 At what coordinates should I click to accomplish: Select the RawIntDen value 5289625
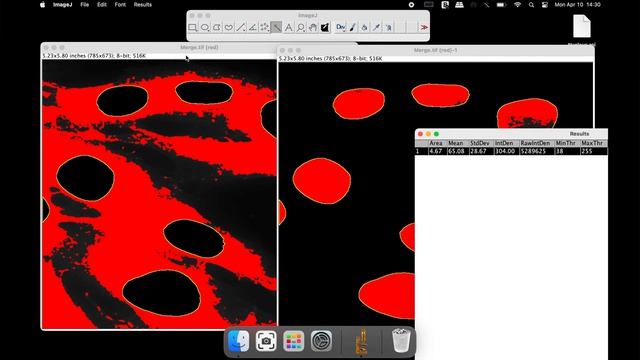click(533, 151)
